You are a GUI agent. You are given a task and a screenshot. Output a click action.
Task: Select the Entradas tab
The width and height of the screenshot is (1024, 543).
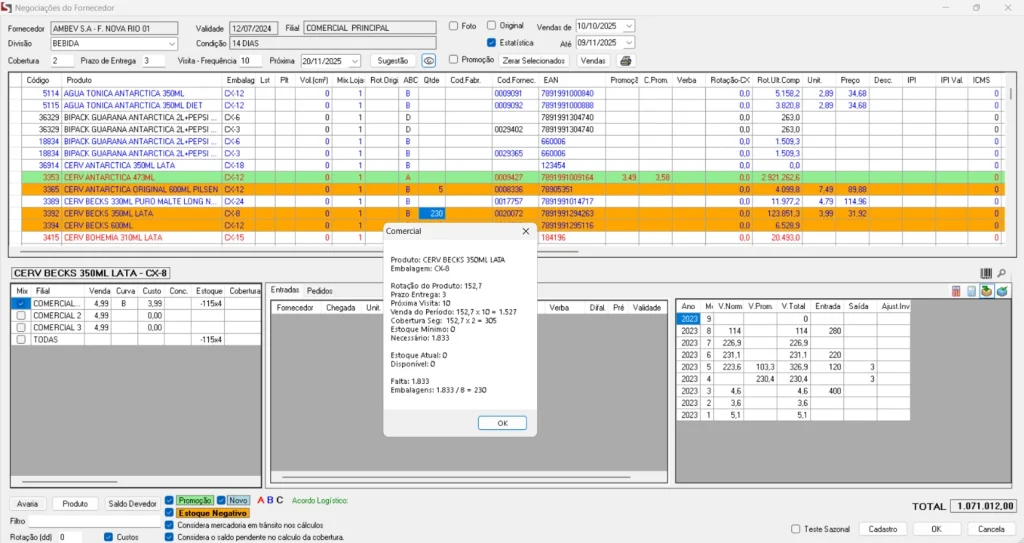(286, 290)
